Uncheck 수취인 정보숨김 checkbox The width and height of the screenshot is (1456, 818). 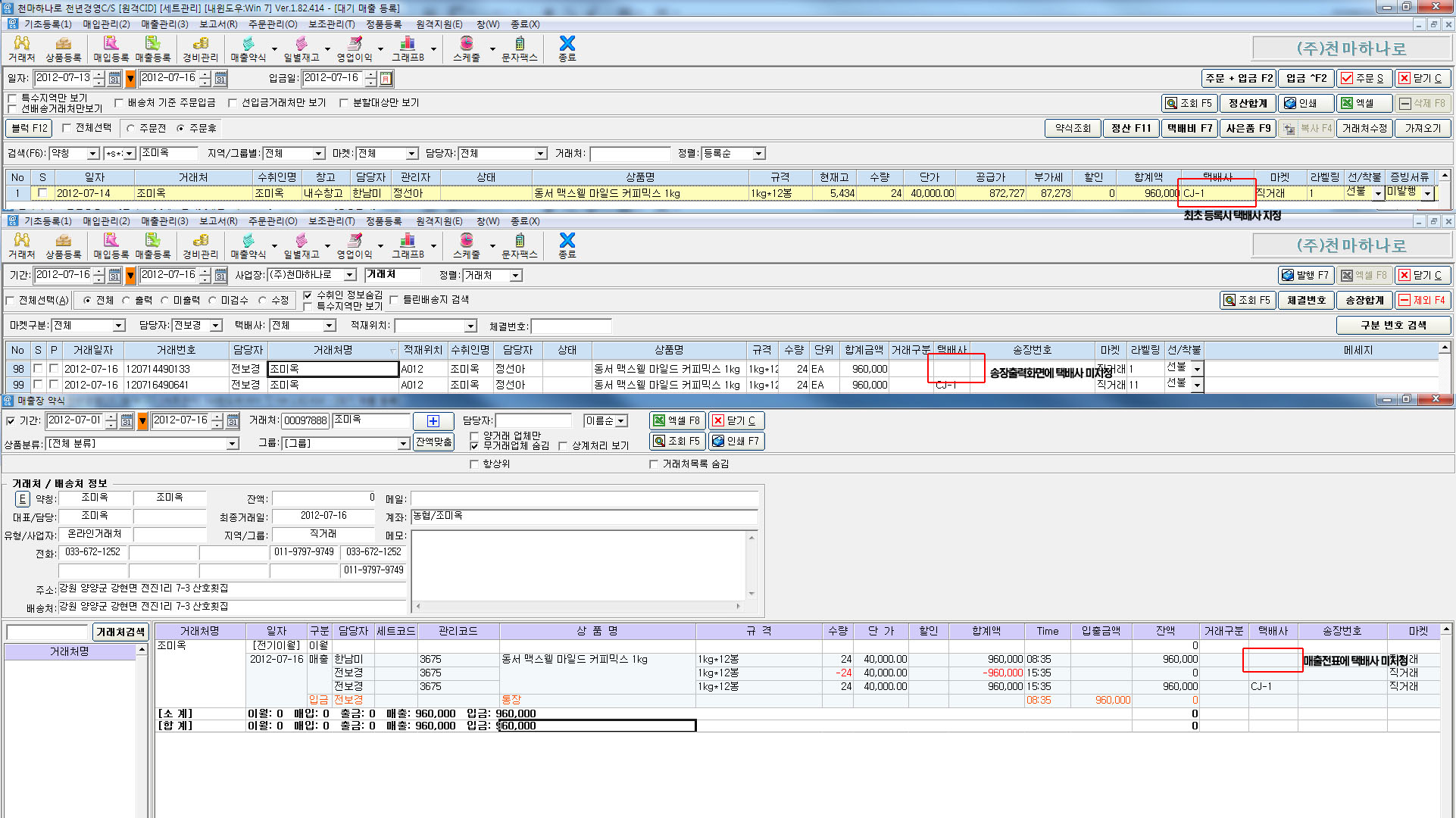[x=308, y=295]
